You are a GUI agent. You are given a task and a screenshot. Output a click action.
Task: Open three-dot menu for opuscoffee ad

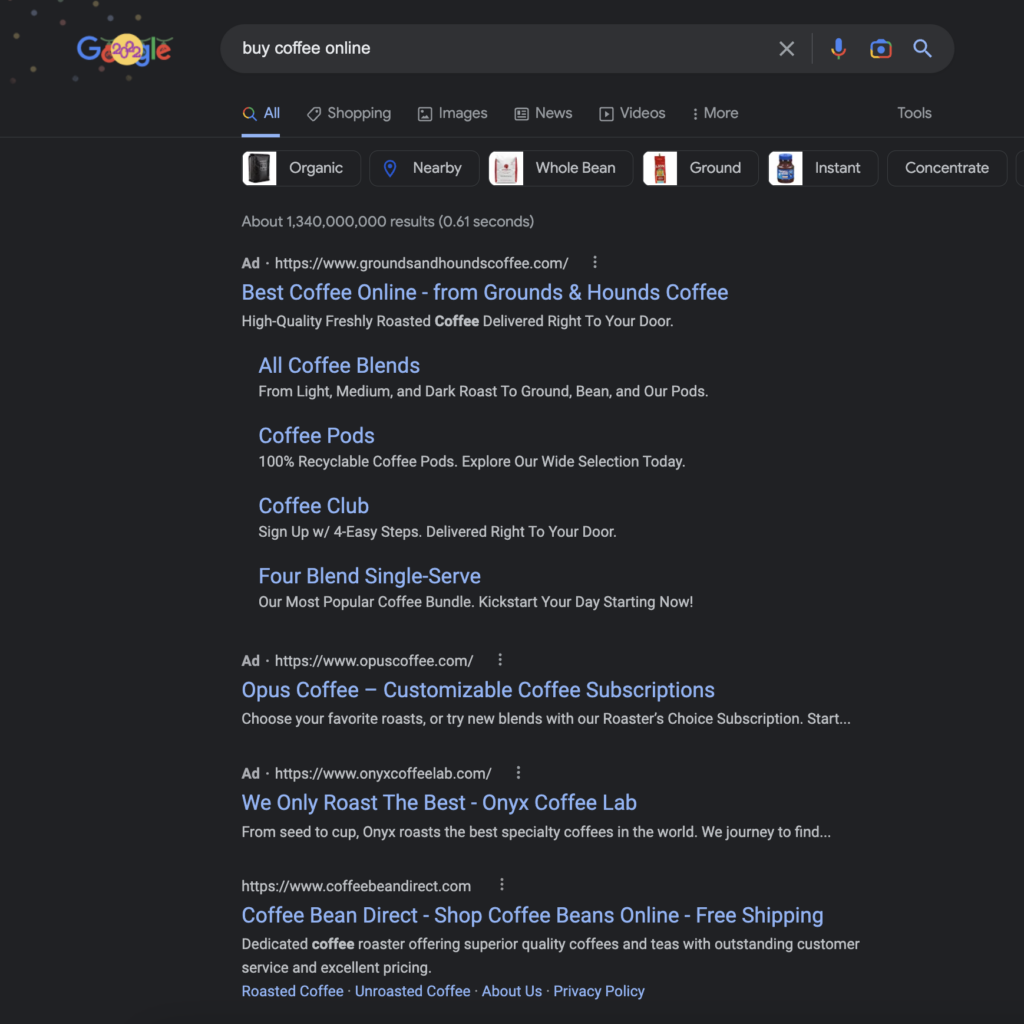(500, 660)
